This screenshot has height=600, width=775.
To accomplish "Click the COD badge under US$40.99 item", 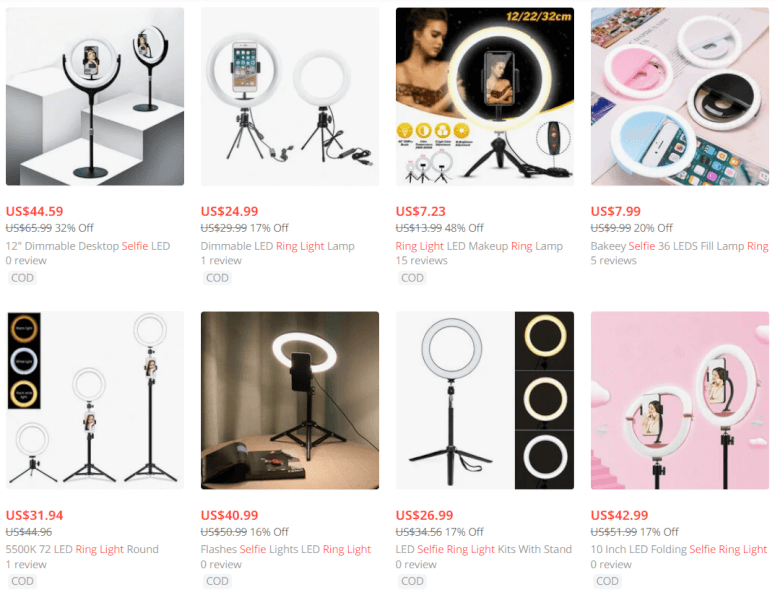I will 217,581.
